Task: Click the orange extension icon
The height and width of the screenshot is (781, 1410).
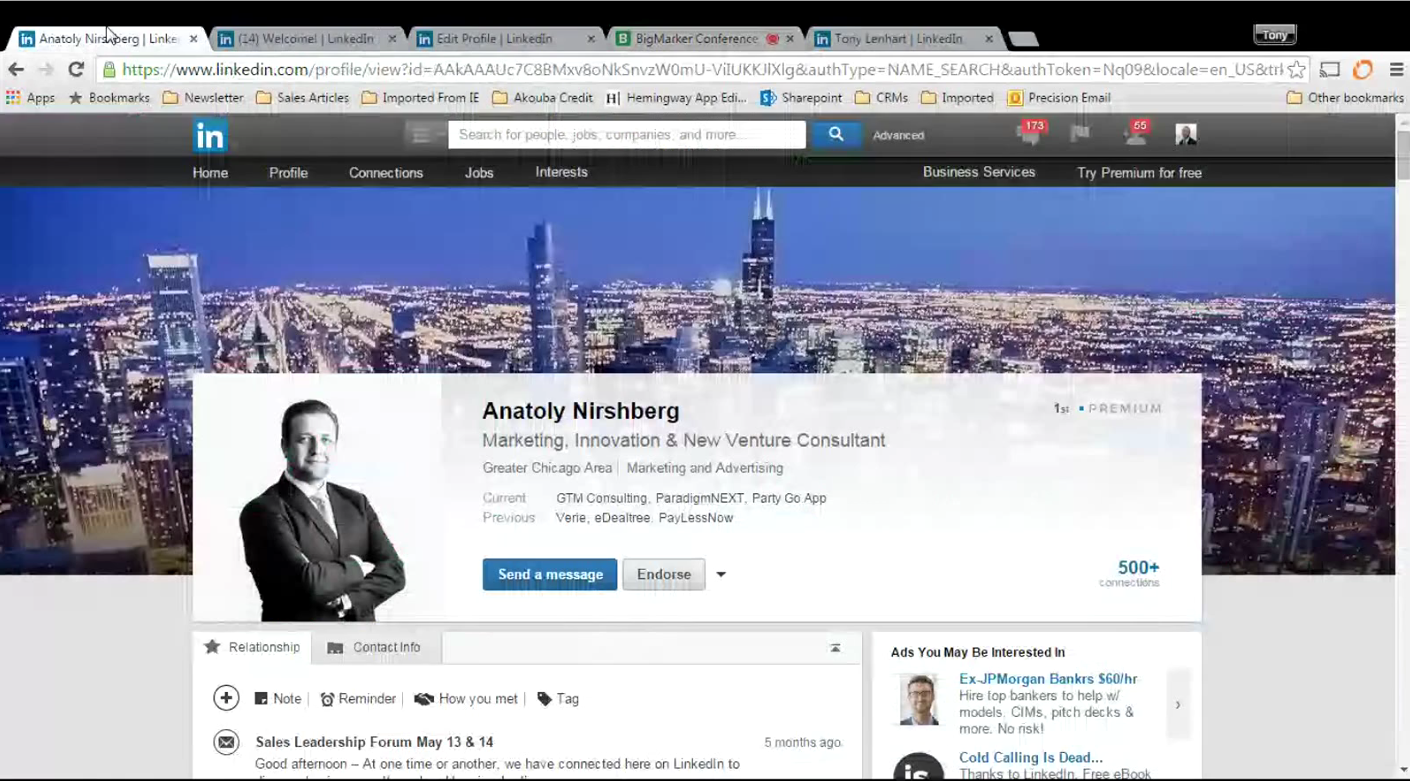Action: pos(1363,69)
